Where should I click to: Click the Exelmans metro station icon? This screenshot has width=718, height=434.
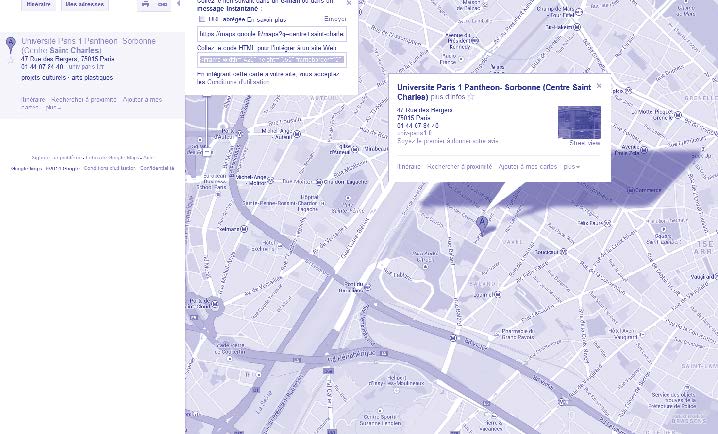pyautogui.click(x=244, y=228)
